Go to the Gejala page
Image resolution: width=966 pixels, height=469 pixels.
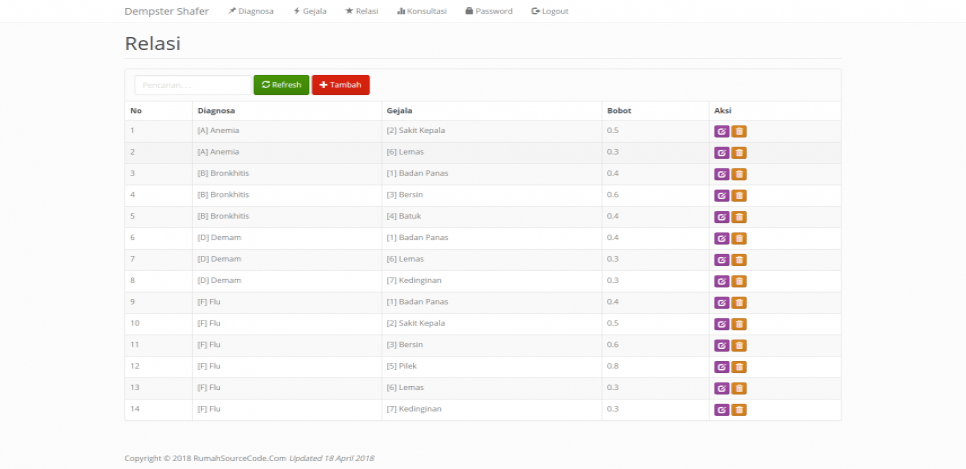point(310,11)
